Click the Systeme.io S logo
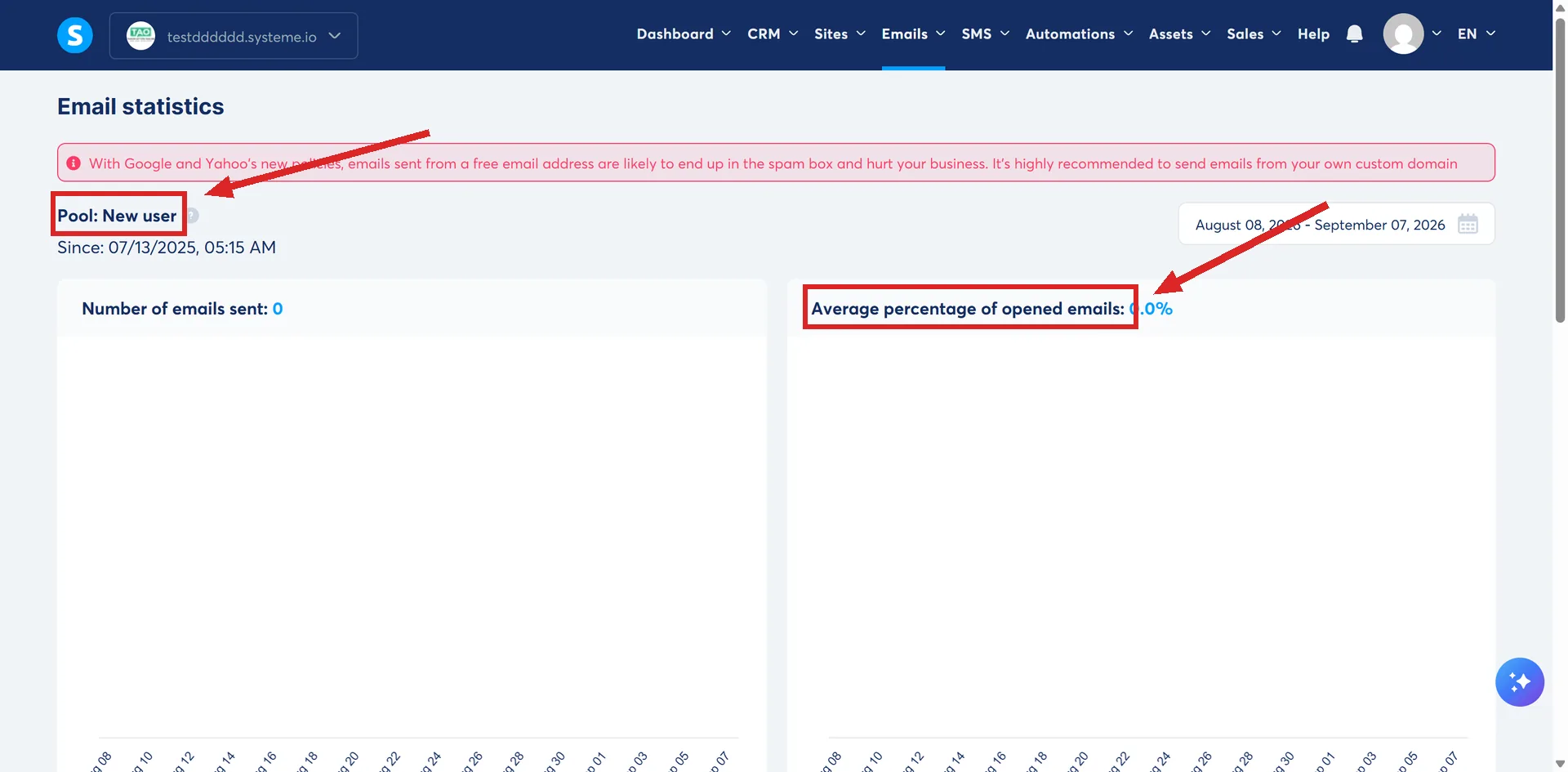 (75, 35)
